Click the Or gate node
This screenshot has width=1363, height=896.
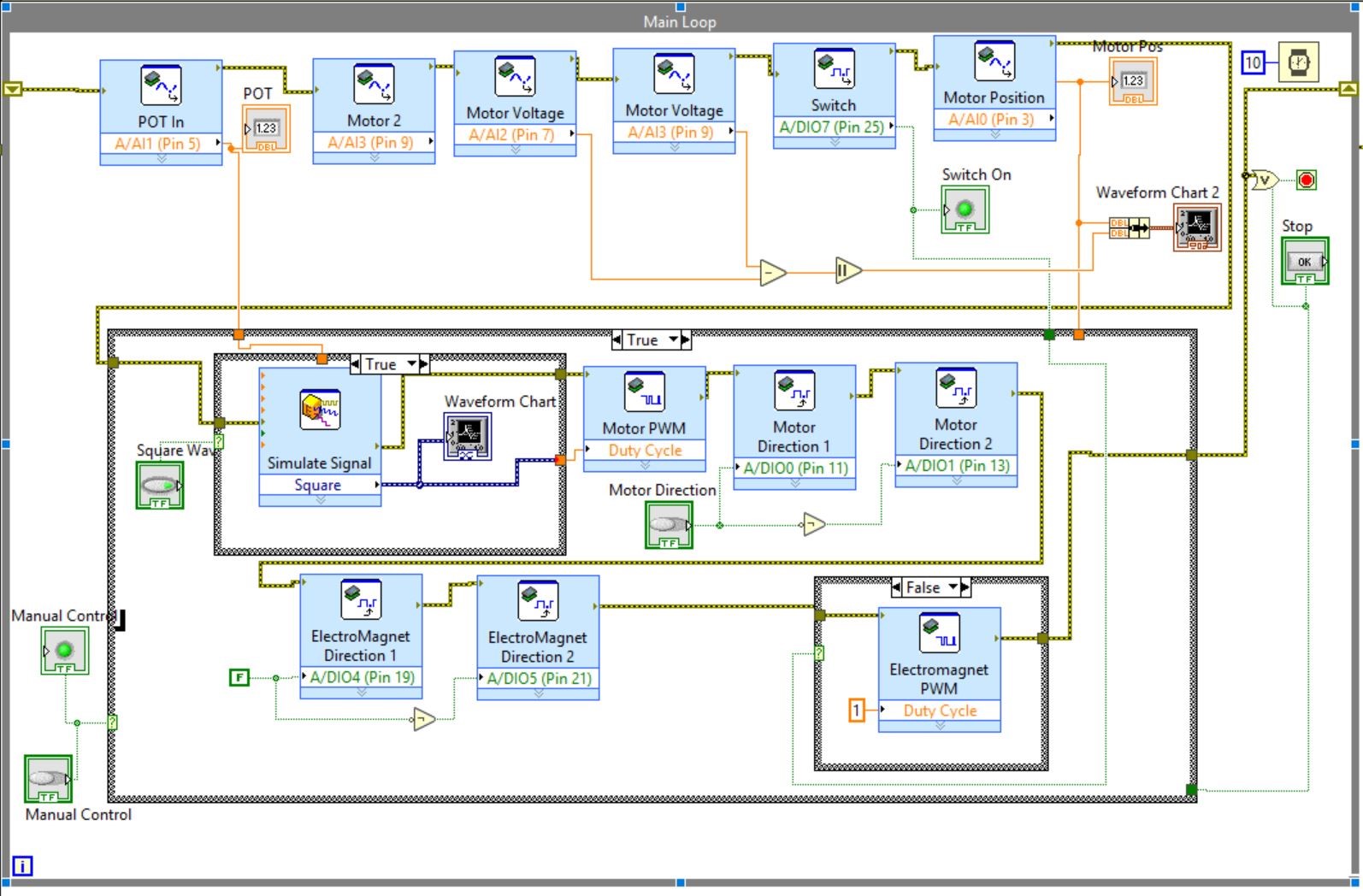tap(1265, 180)
